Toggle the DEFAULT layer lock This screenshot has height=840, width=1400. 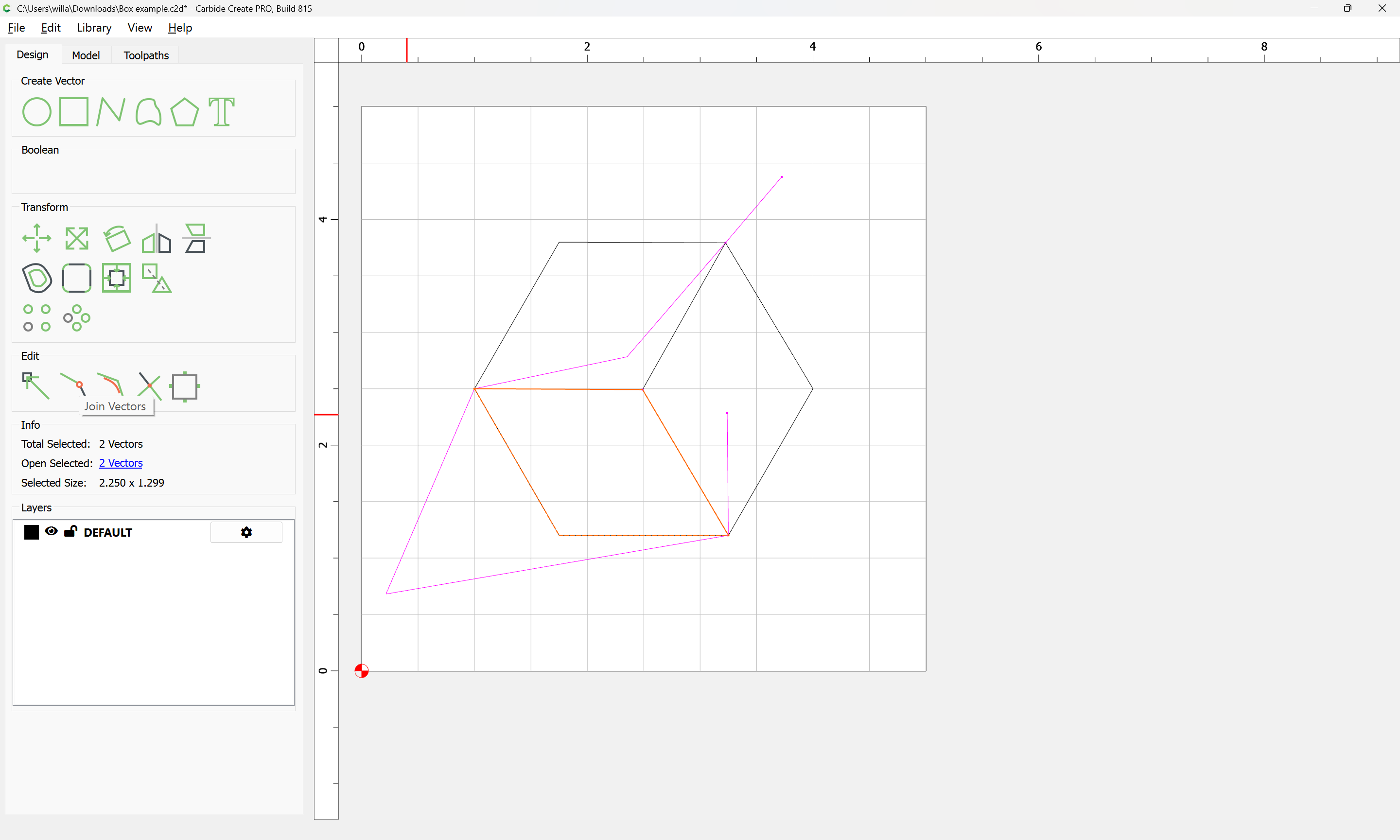coord(70,531)
